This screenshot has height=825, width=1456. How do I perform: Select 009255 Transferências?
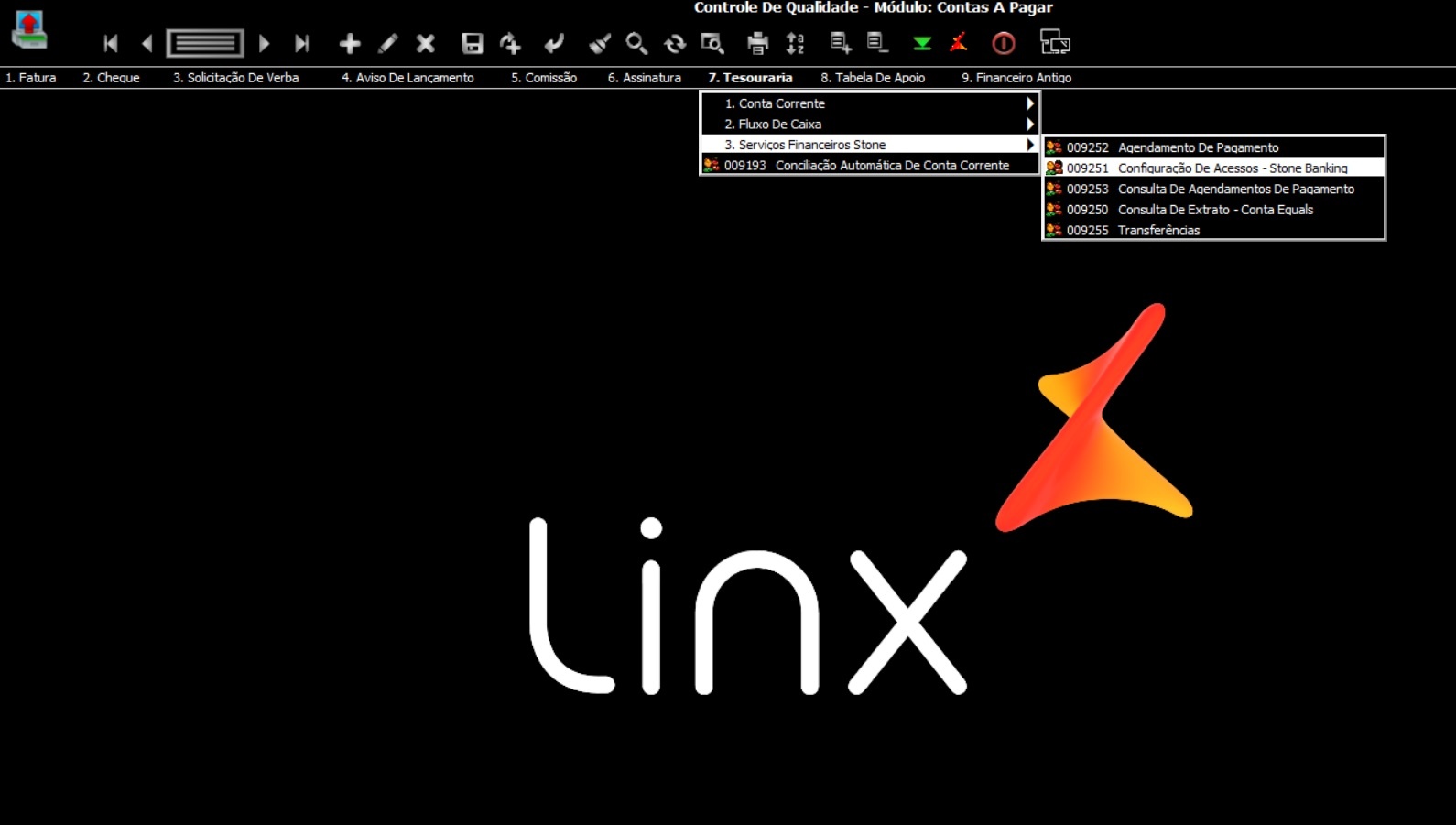[x=1213, y=230]
